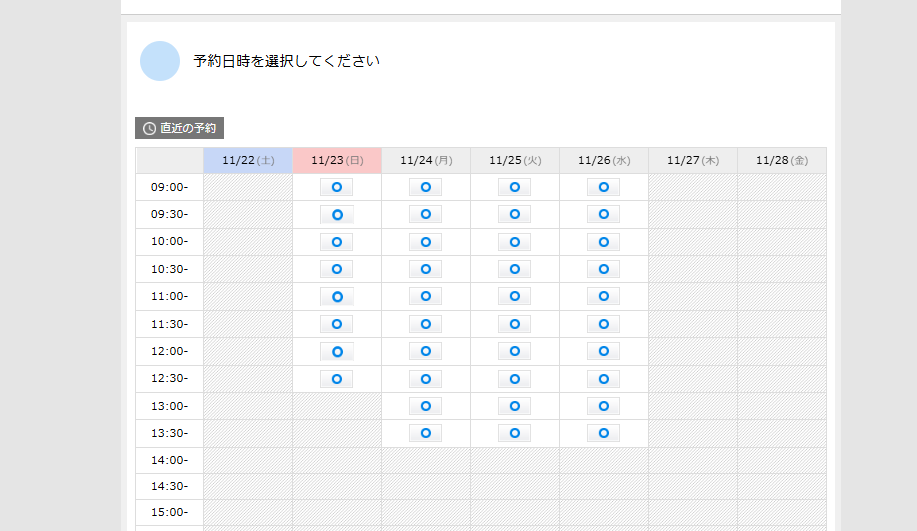
Task: Click the 11/22 (土) column header
Action: click(x=248, y=160)
